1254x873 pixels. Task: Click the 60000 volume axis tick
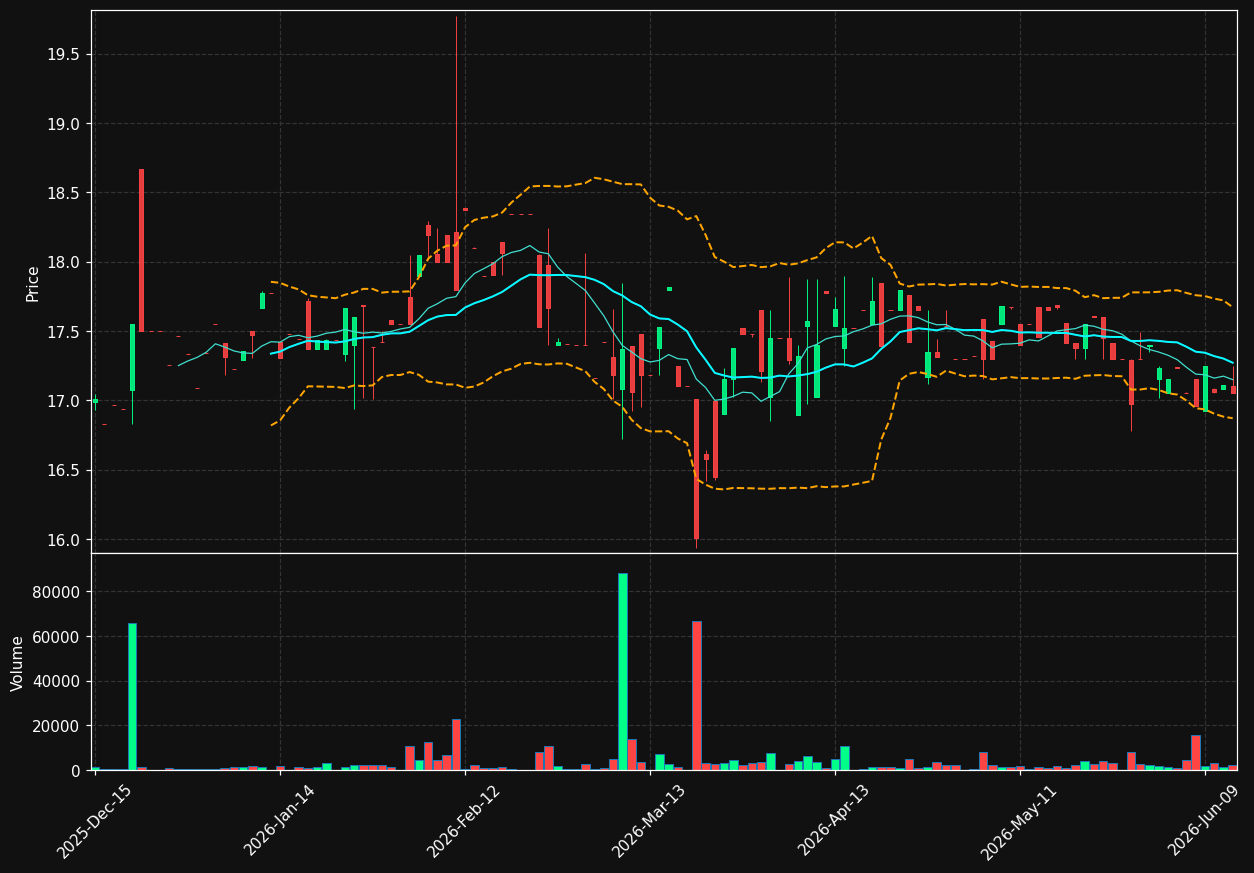[57, 637]
